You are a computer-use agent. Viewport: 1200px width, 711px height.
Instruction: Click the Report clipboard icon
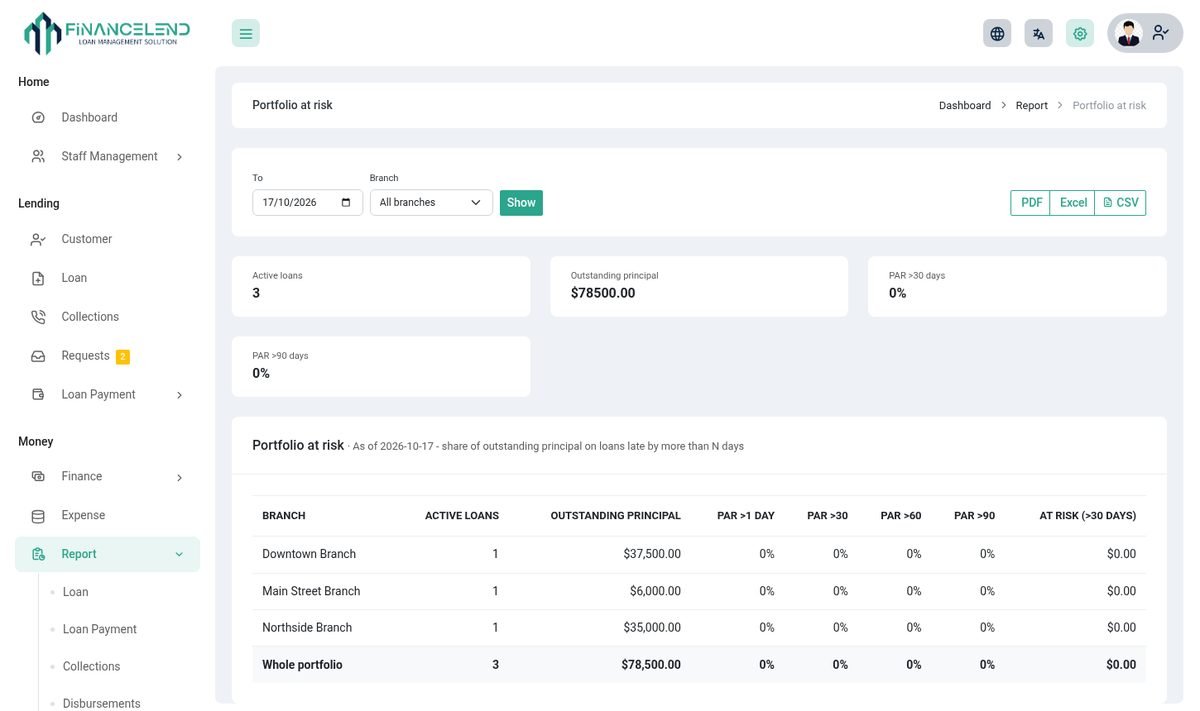coord(38,554)
